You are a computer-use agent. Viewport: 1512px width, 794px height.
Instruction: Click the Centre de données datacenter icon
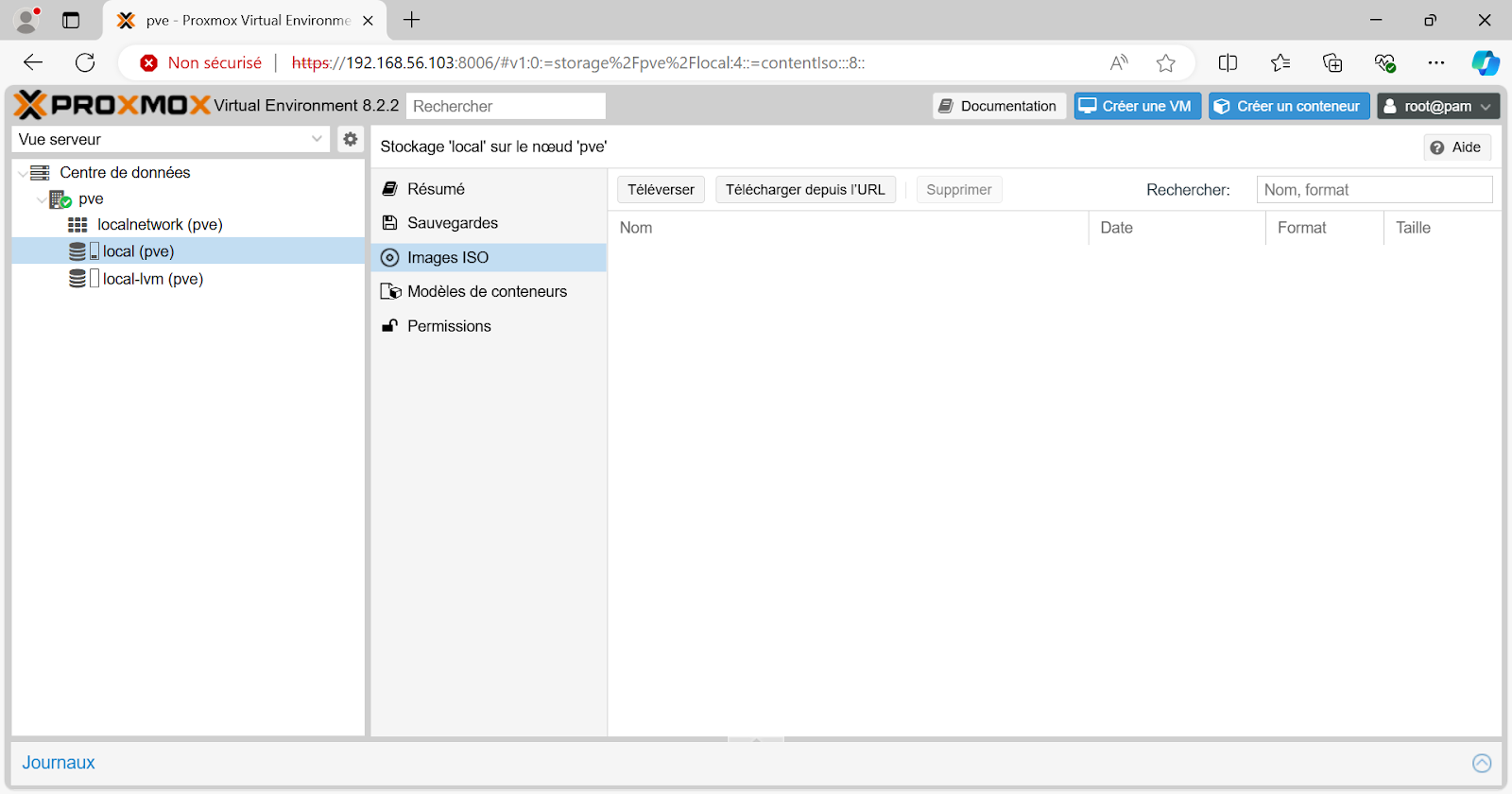40,172
